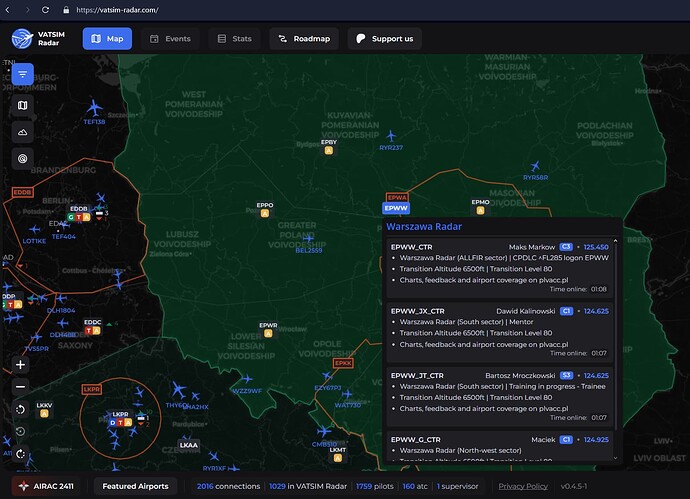Open the Roadmap tab
This screenshot has height=499, width=690.
tap(304, 39)
